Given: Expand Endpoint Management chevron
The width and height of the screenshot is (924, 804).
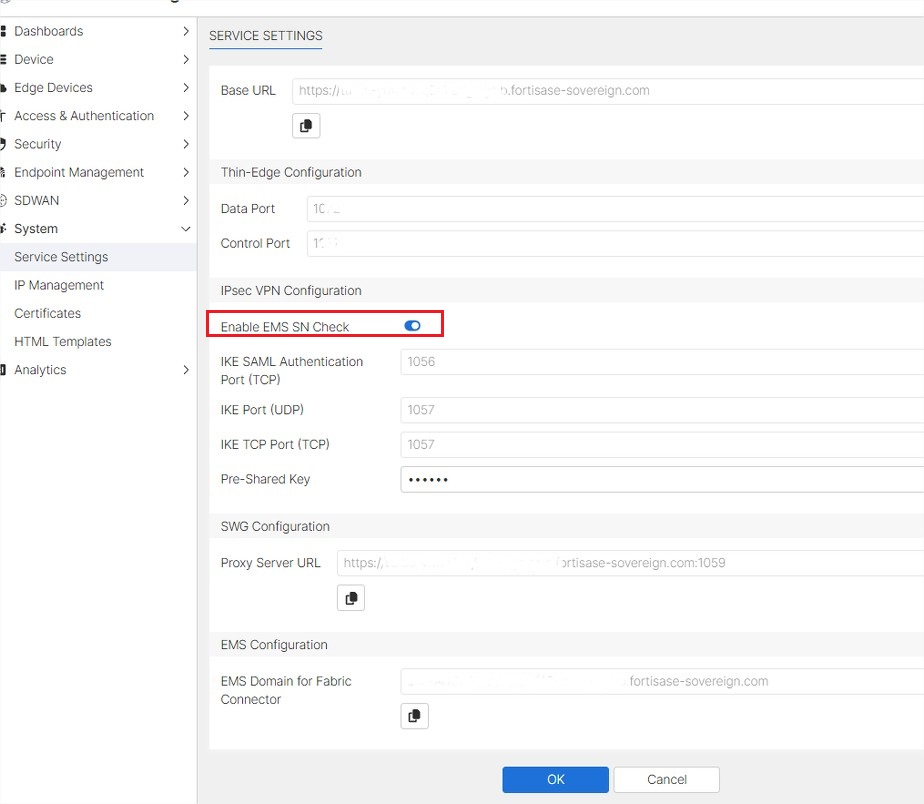Looking at the screenshot, I should (x=186, y=173).
